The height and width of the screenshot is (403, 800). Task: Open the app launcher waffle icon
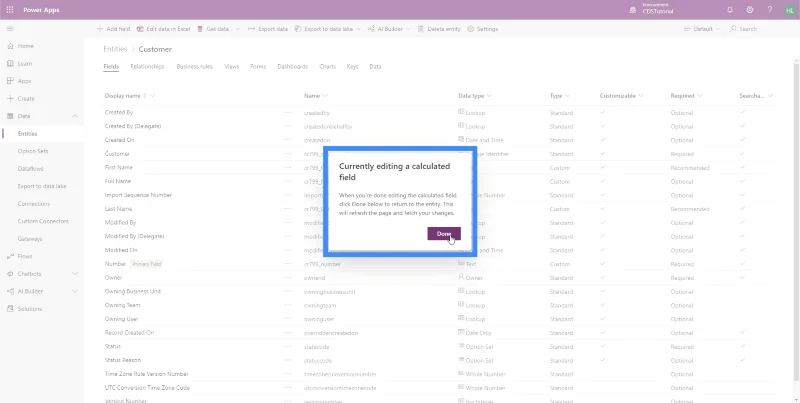tap(10, 10)
